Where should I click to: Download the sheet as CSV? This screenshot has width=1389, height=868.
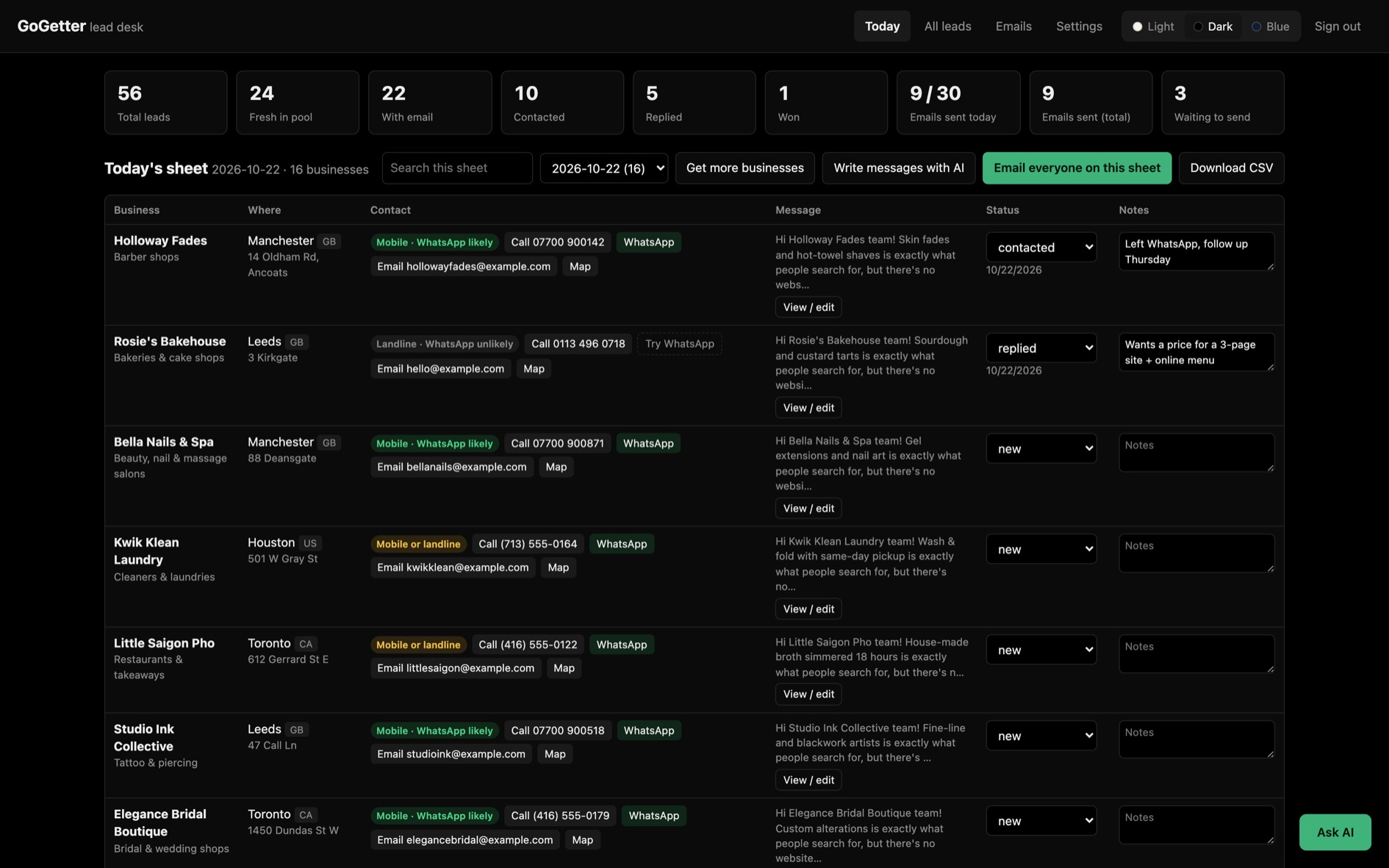(1231, 168)
